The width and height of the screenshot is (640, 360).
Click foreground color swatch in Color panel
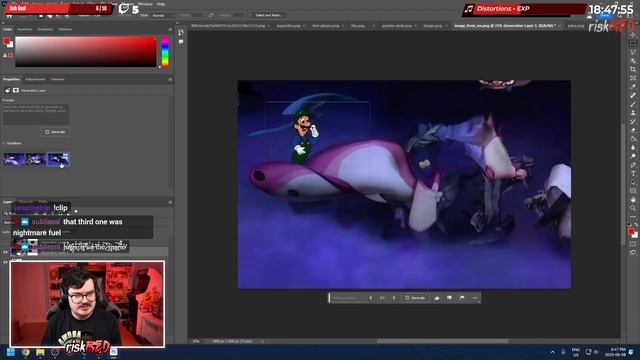6,41
